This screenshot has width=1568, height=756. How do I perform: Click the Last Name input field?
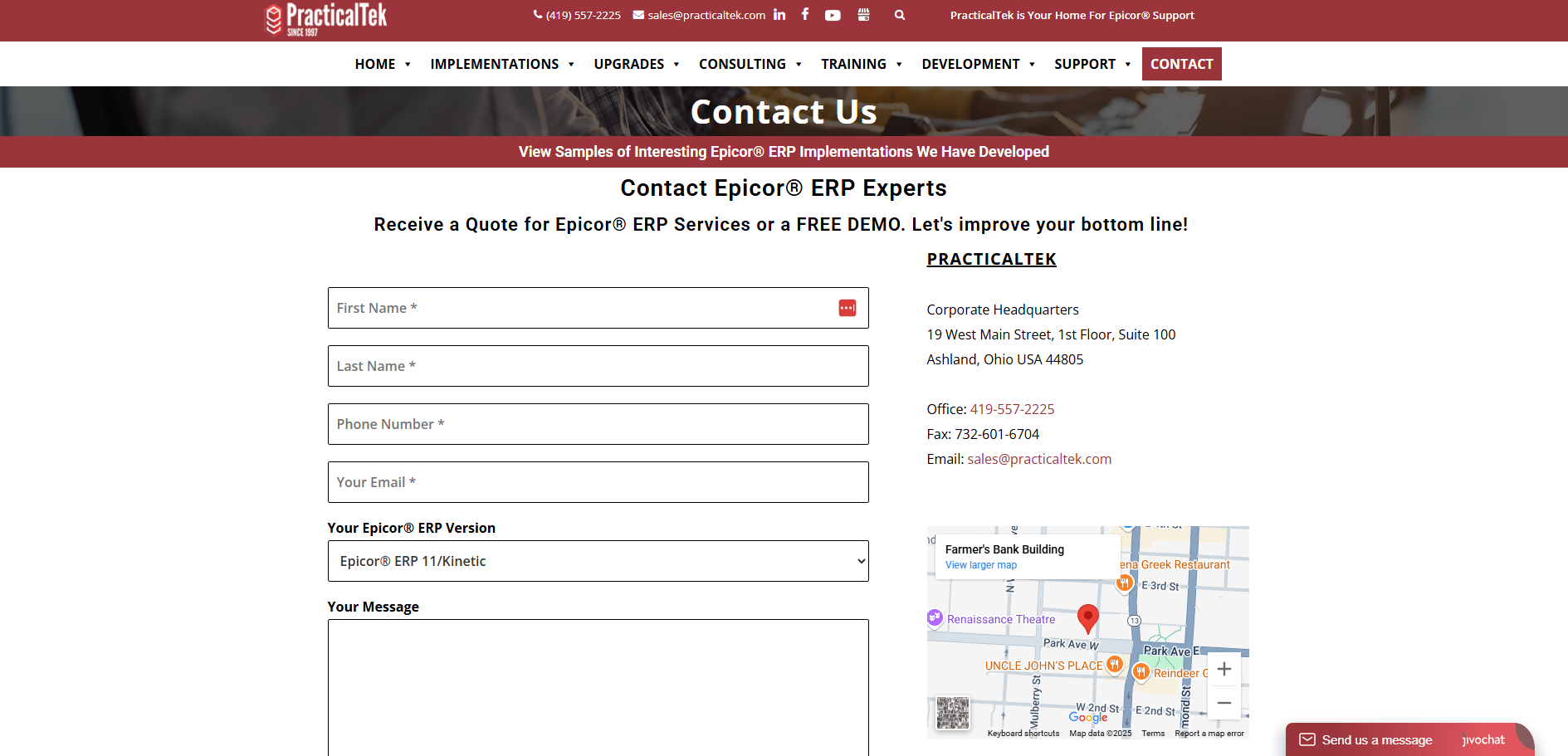pyautogui.click(x=598, y=366)
